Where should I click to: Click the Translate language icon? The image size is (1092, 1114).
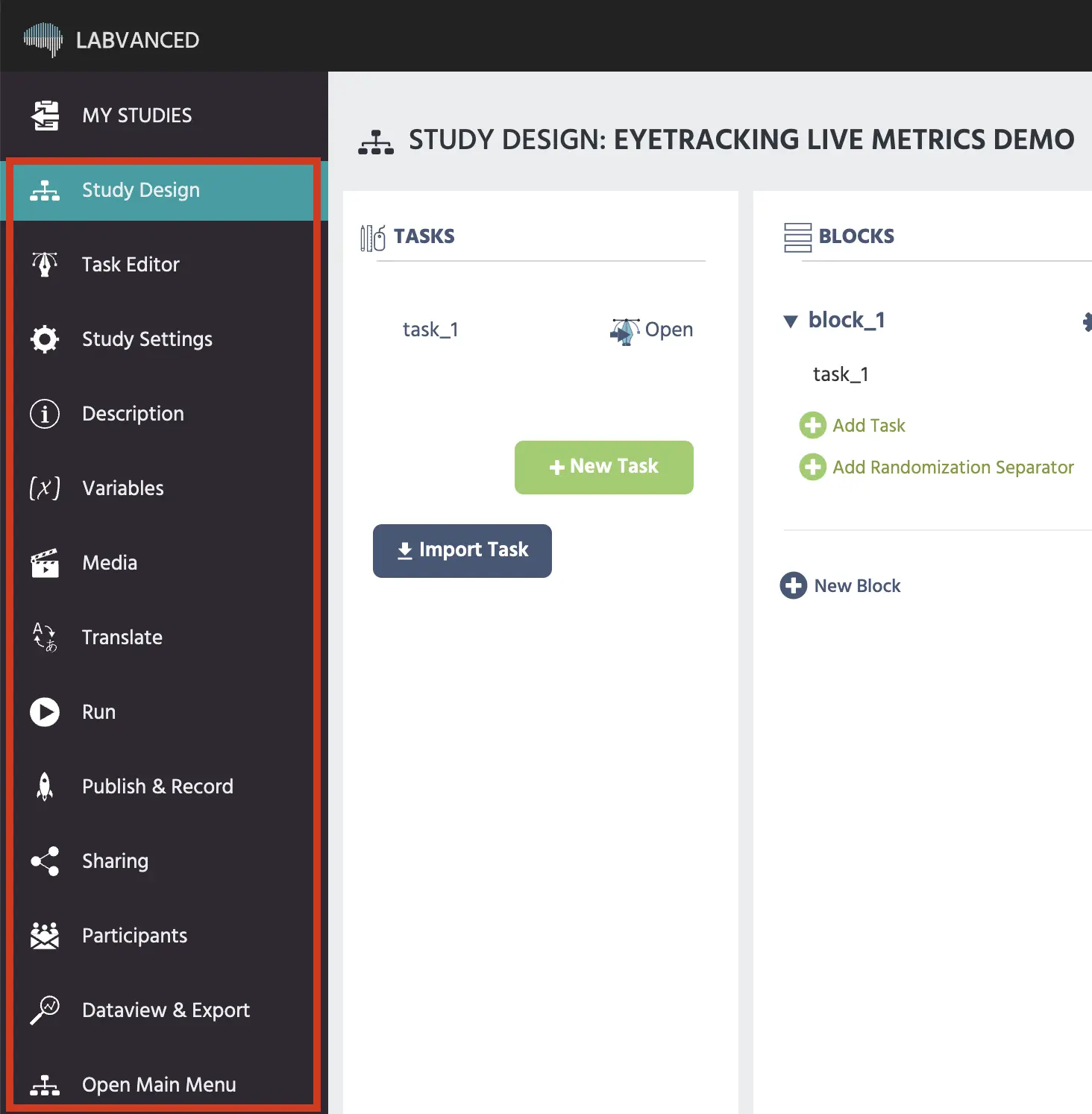[45, 638]
